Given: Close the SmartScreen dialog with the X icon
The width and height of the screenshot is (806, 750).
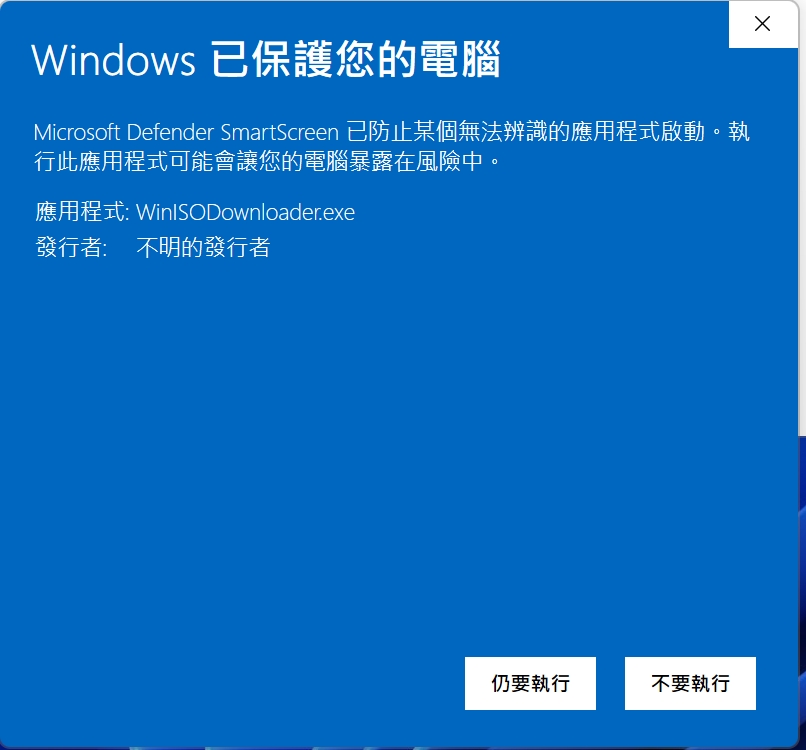Looking at the screenshot, I should coord(763,24).
